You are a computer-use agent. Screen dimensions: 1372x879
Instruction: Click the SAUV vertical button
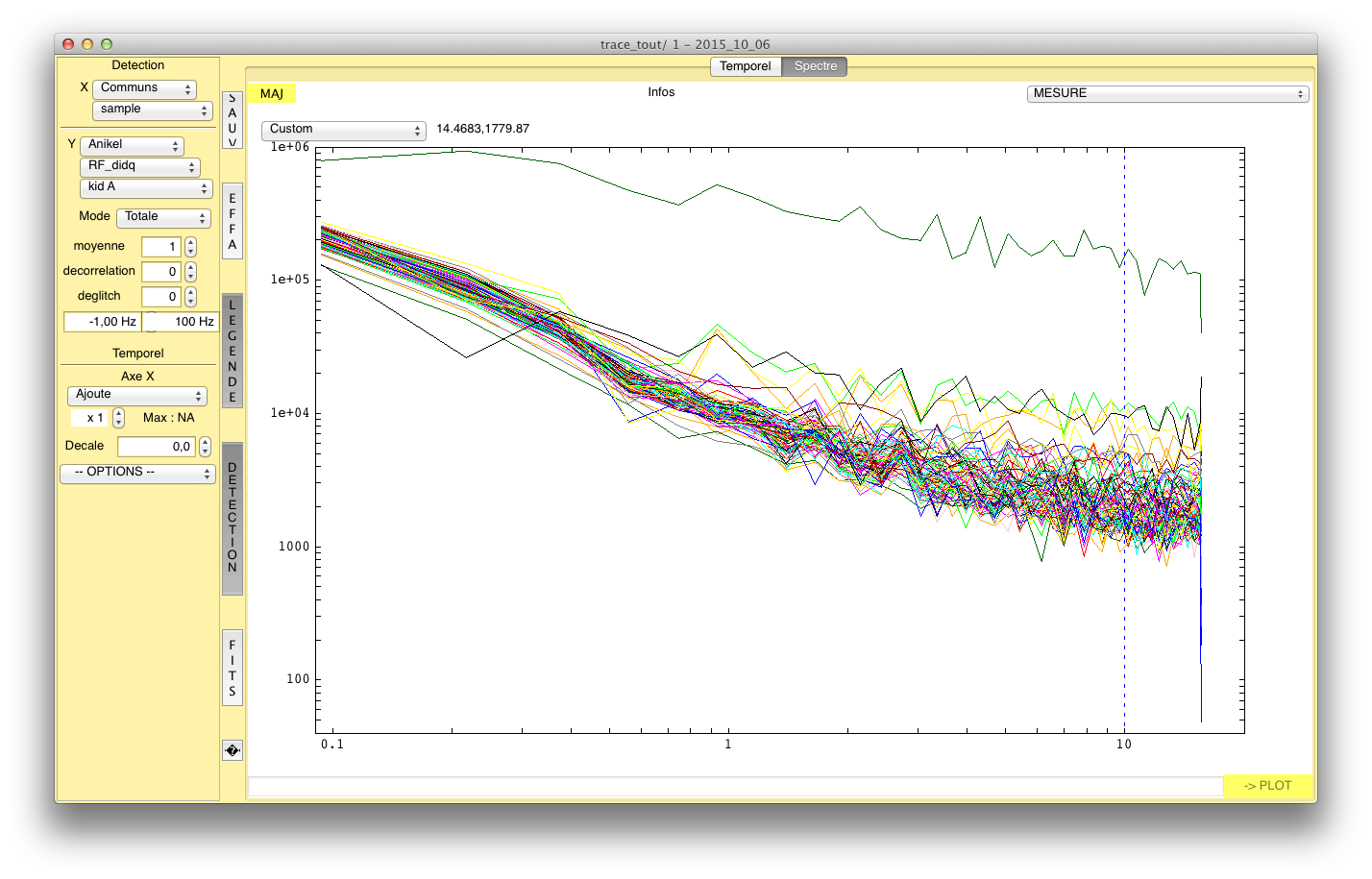[x=232, y=120]
